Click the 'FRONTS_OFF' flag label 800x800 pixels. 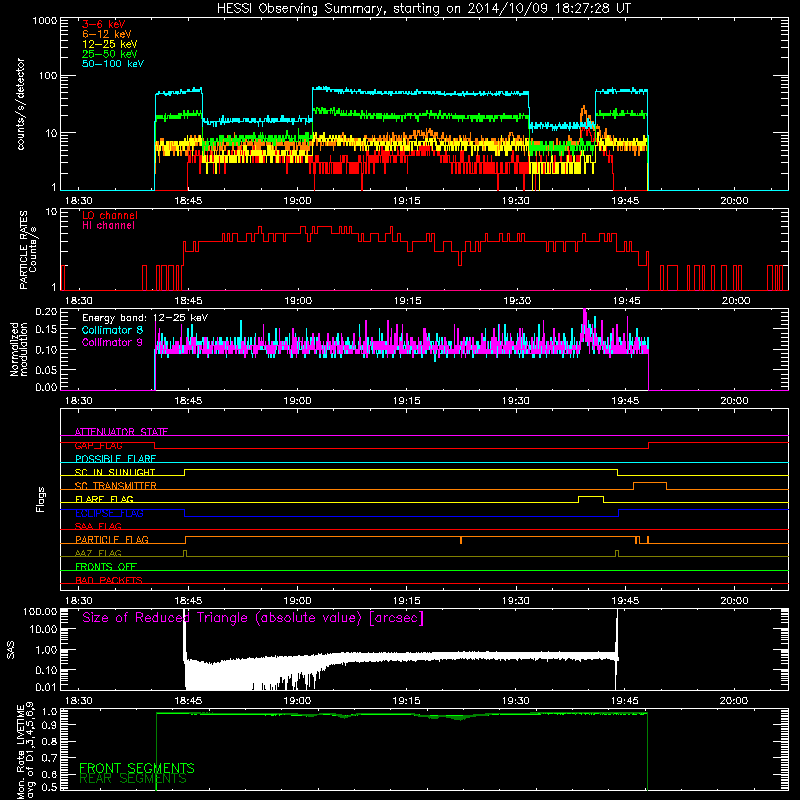pos(106,567)
